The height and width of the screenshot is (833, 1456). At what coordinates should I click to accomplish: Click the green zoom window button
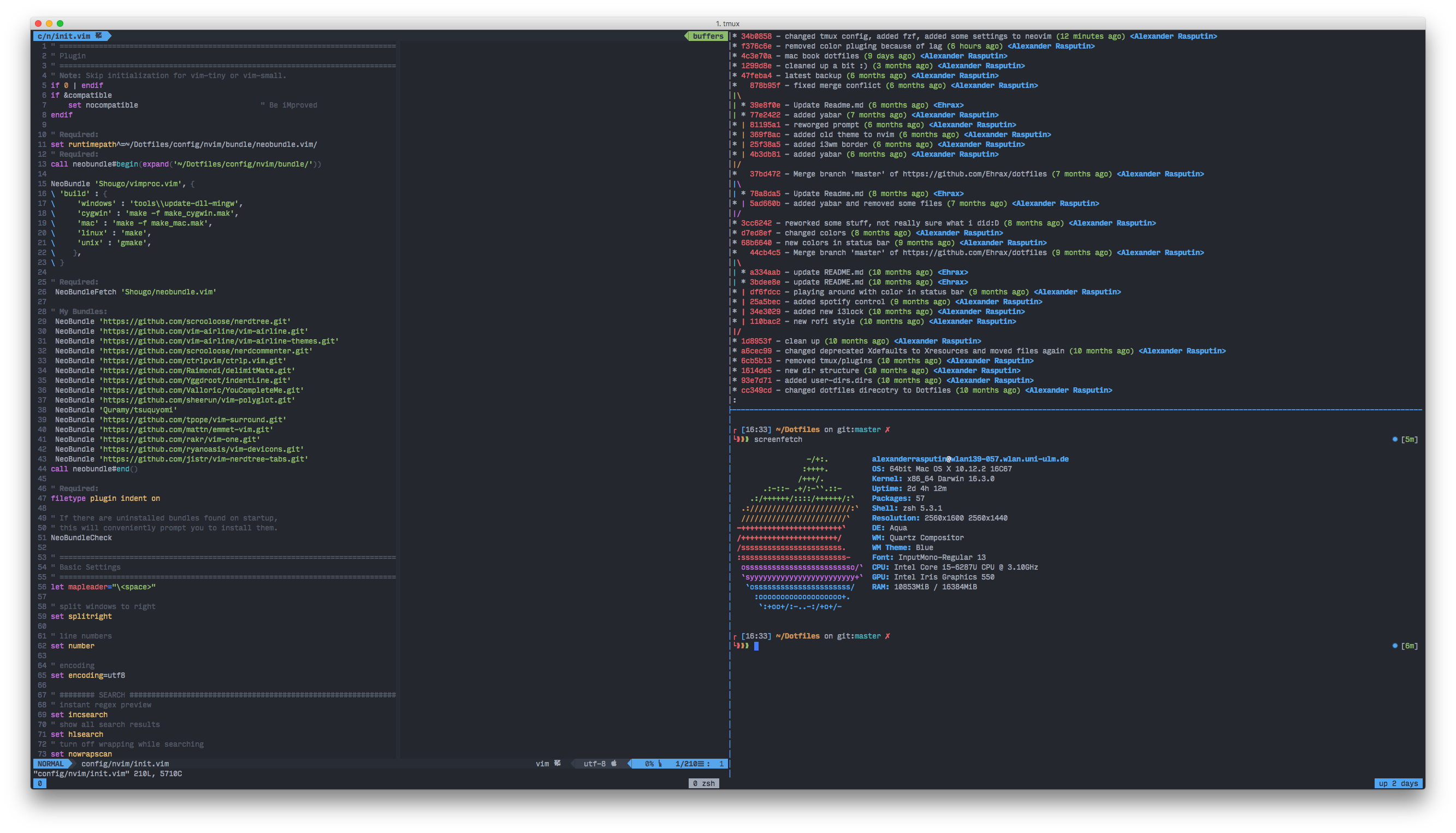point(60,23)
